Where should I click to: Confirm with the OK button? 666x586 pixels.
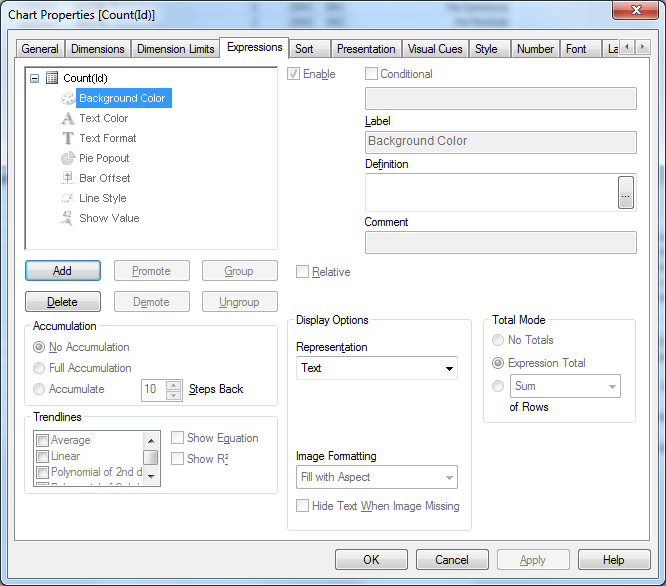coord(371,560)
